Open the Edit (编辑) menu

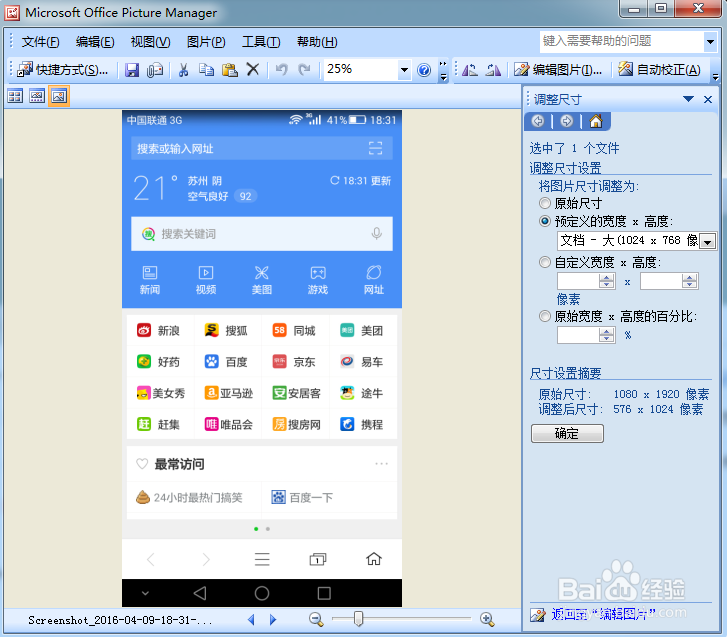tap(95, 42)
